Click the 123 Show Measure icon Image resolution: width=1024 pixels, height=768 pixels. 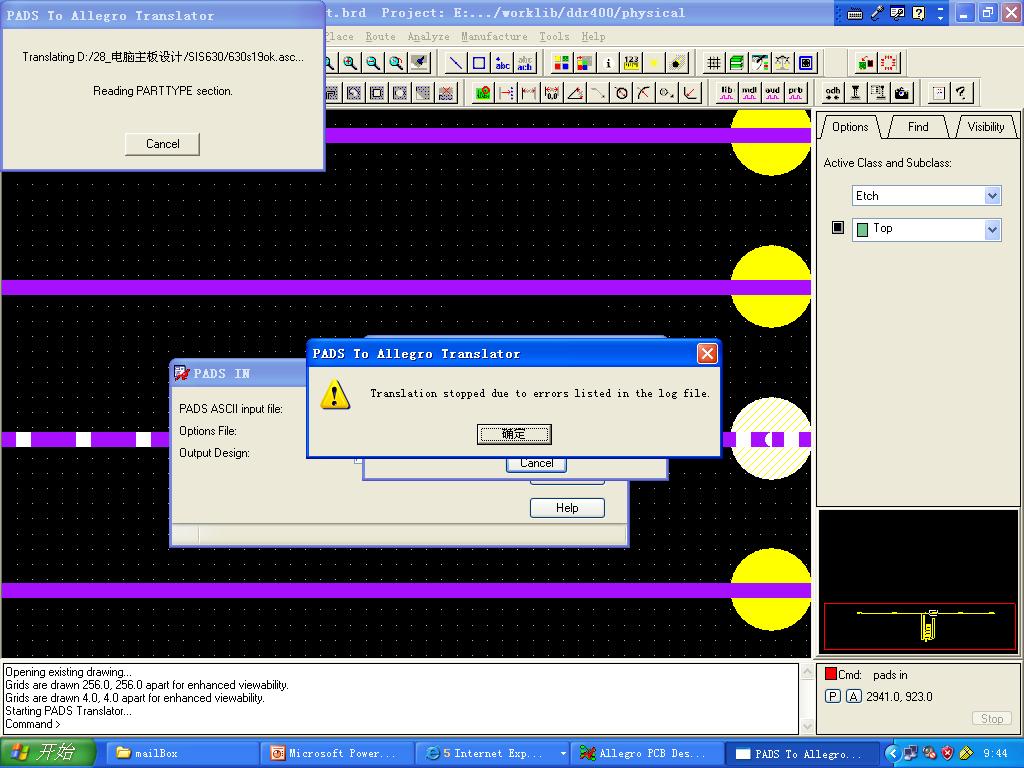pos(631,63)
